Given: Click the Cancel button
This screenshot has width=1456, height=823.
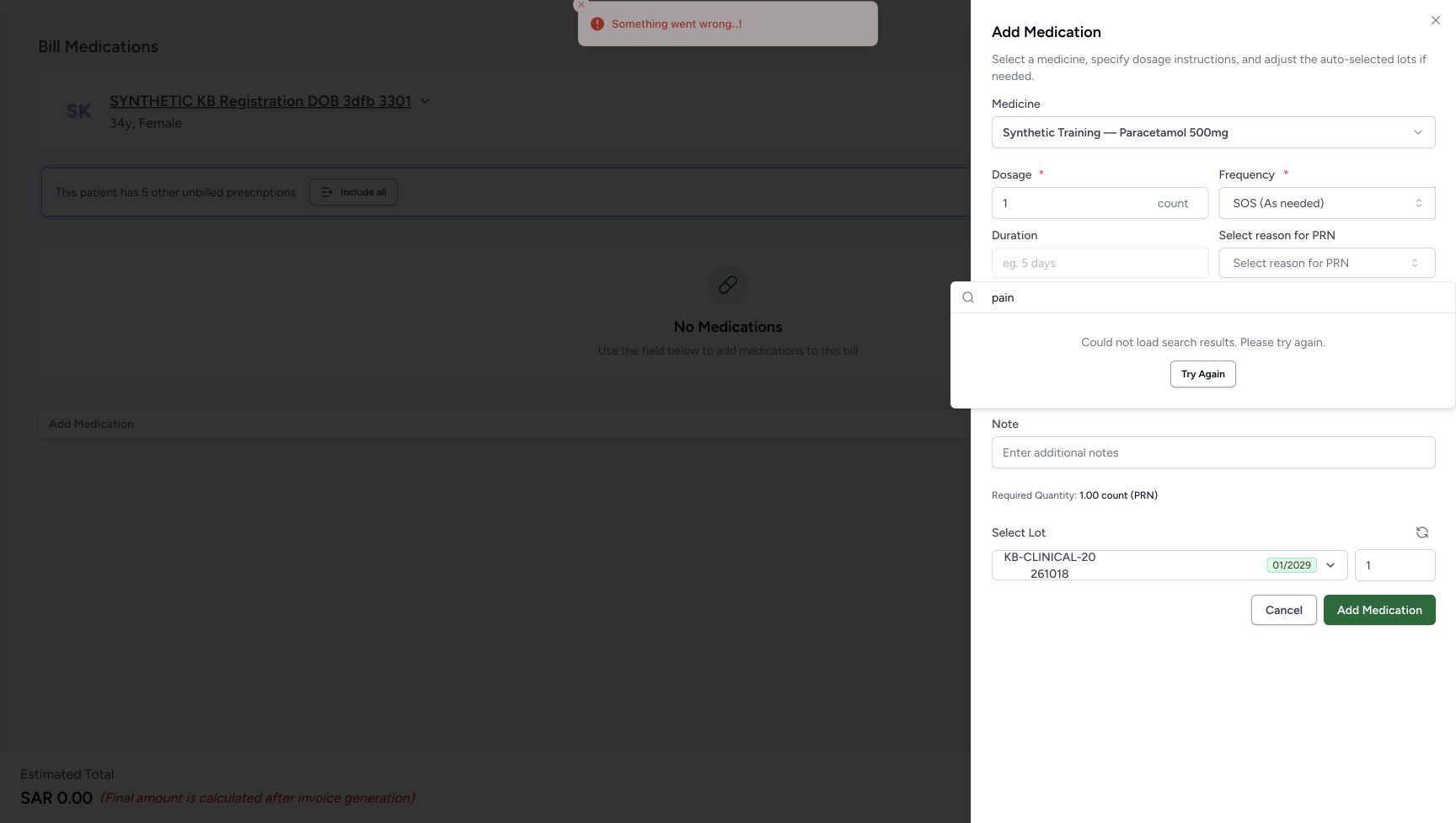Looking at the screenshot, I should point(1283,610).
